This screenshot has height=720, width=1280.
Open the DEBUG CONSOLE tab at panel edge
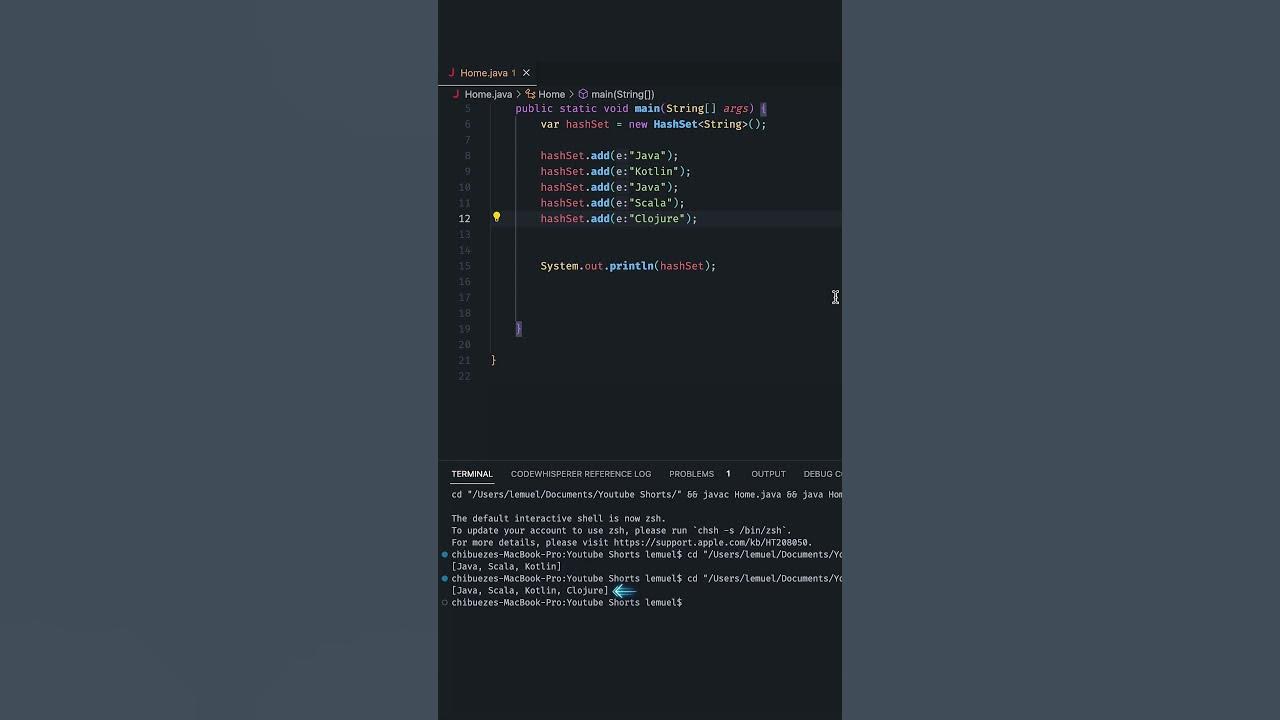click(822, 474)
